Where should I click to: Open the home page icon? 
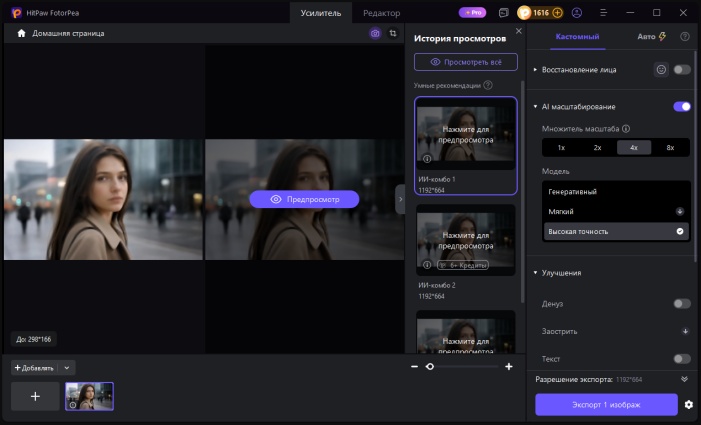tap(21, 34)
